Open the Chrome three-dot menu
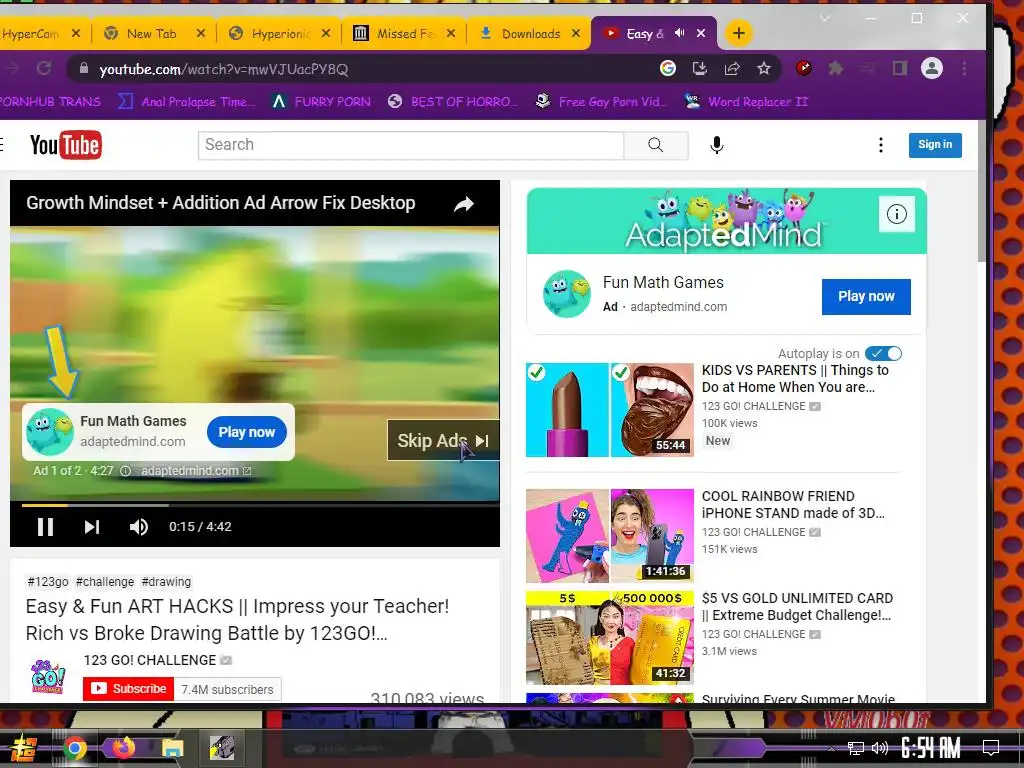This screenshot has height=768, width=1024. (964, 68)
